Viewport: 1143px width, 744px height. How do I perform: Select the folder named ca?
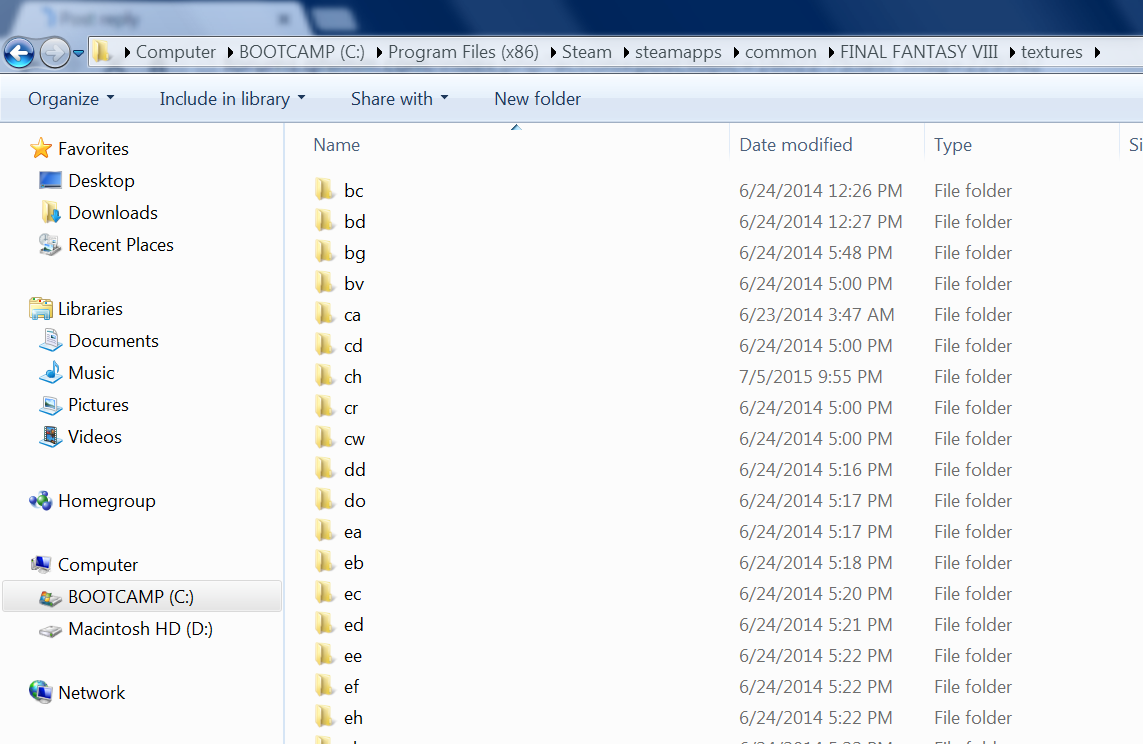pos(352,315)
